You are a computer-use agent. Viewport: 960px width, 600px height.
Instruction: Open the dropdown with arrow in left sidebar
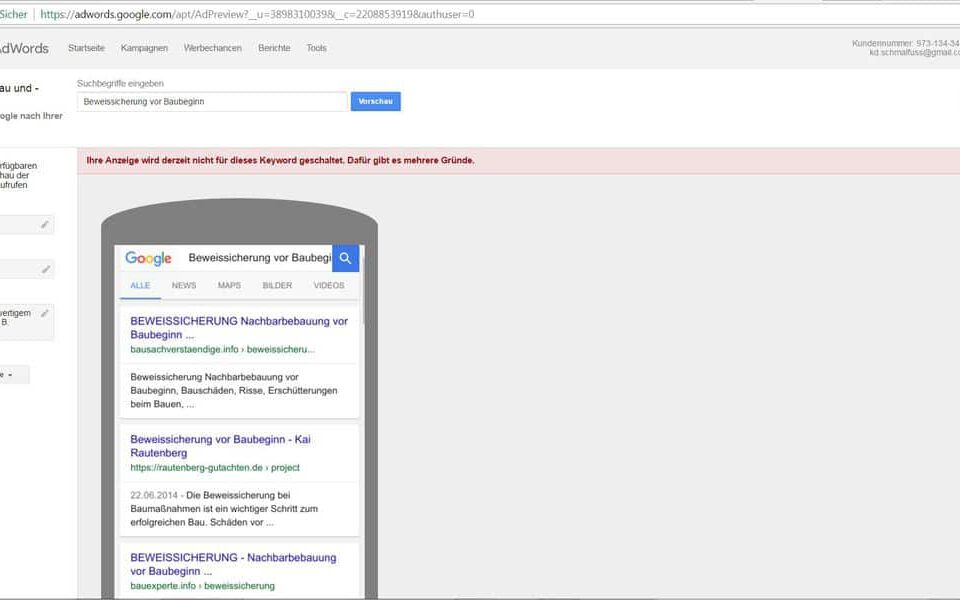pyautogui.click(x=12, y=374)
